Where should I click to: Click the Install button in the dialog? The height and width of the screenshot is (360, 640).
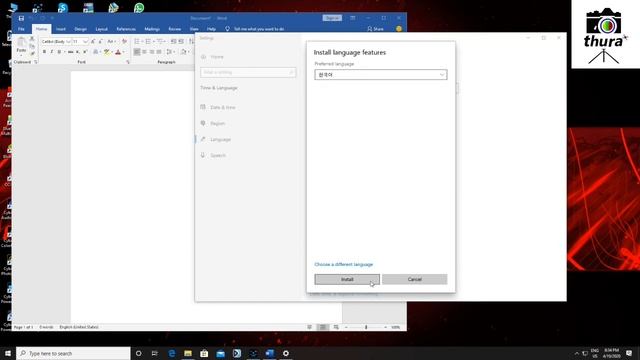coord(347,279)
